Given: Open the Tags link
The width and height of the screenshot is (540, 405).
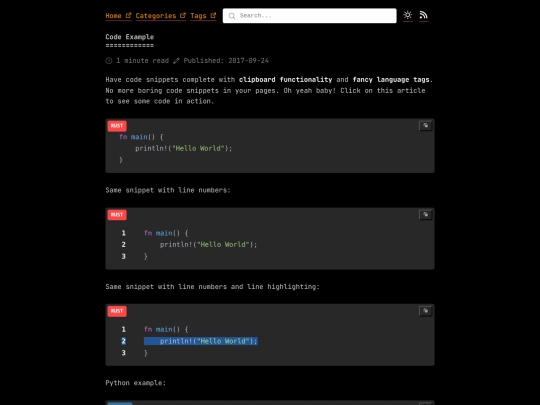Looking at the screenshot, I should coord(203,16).
